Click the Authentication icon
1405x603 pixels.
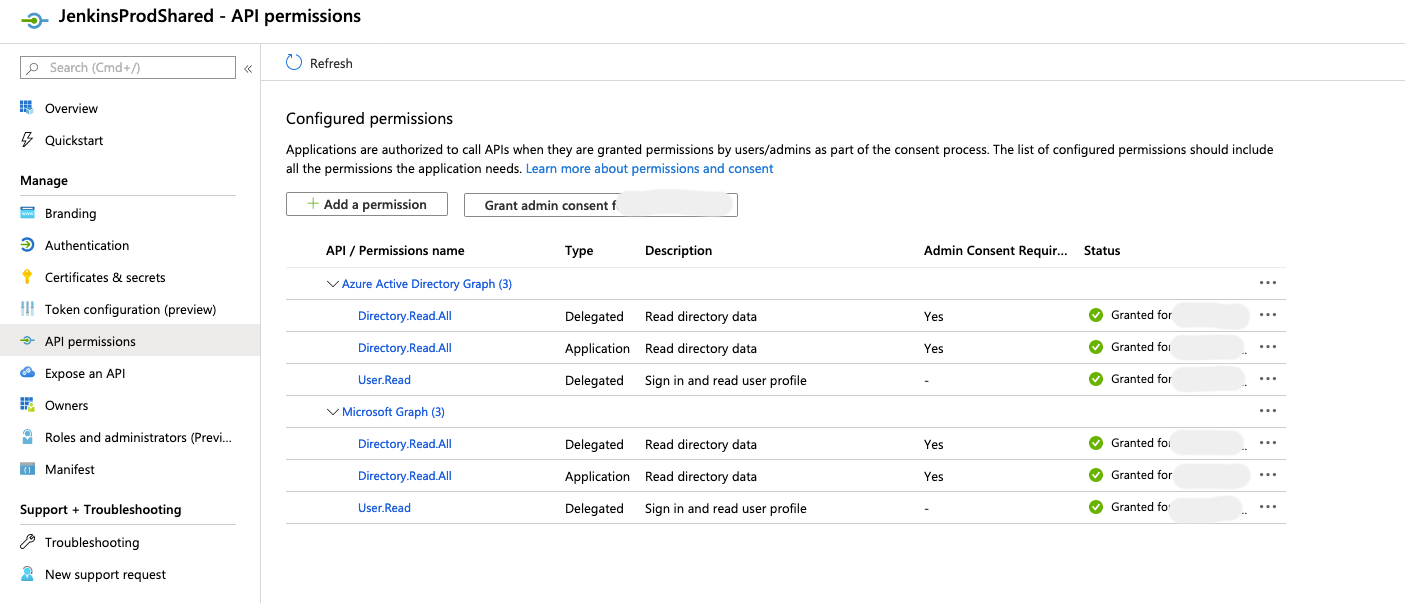[x=25, y=245]
